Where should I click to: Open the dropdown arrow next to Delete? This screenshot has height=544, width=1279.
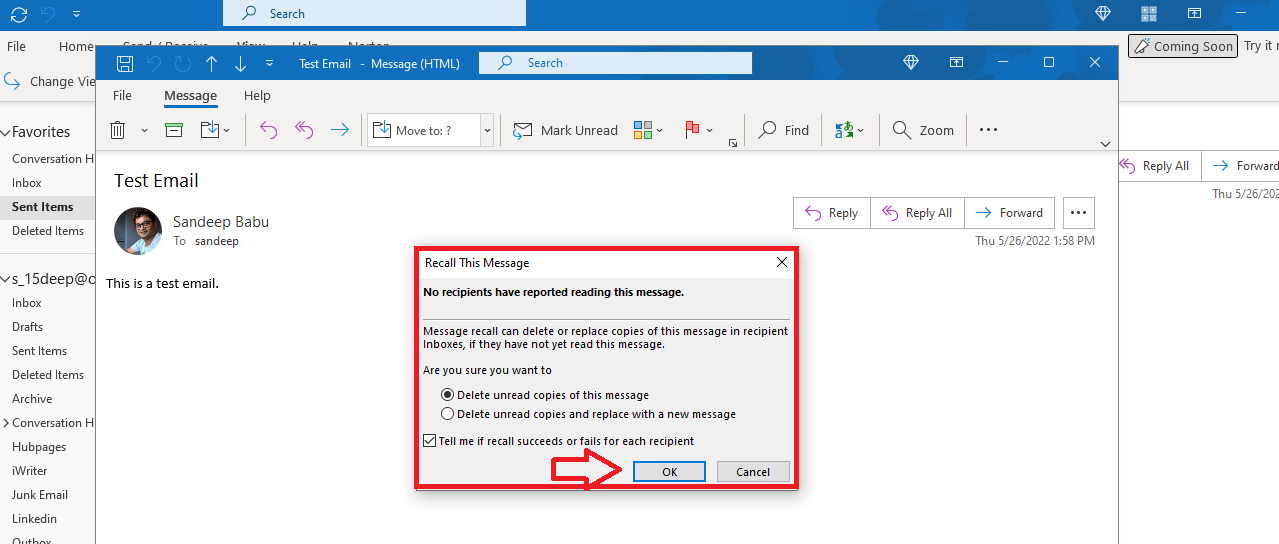[144, 131]
